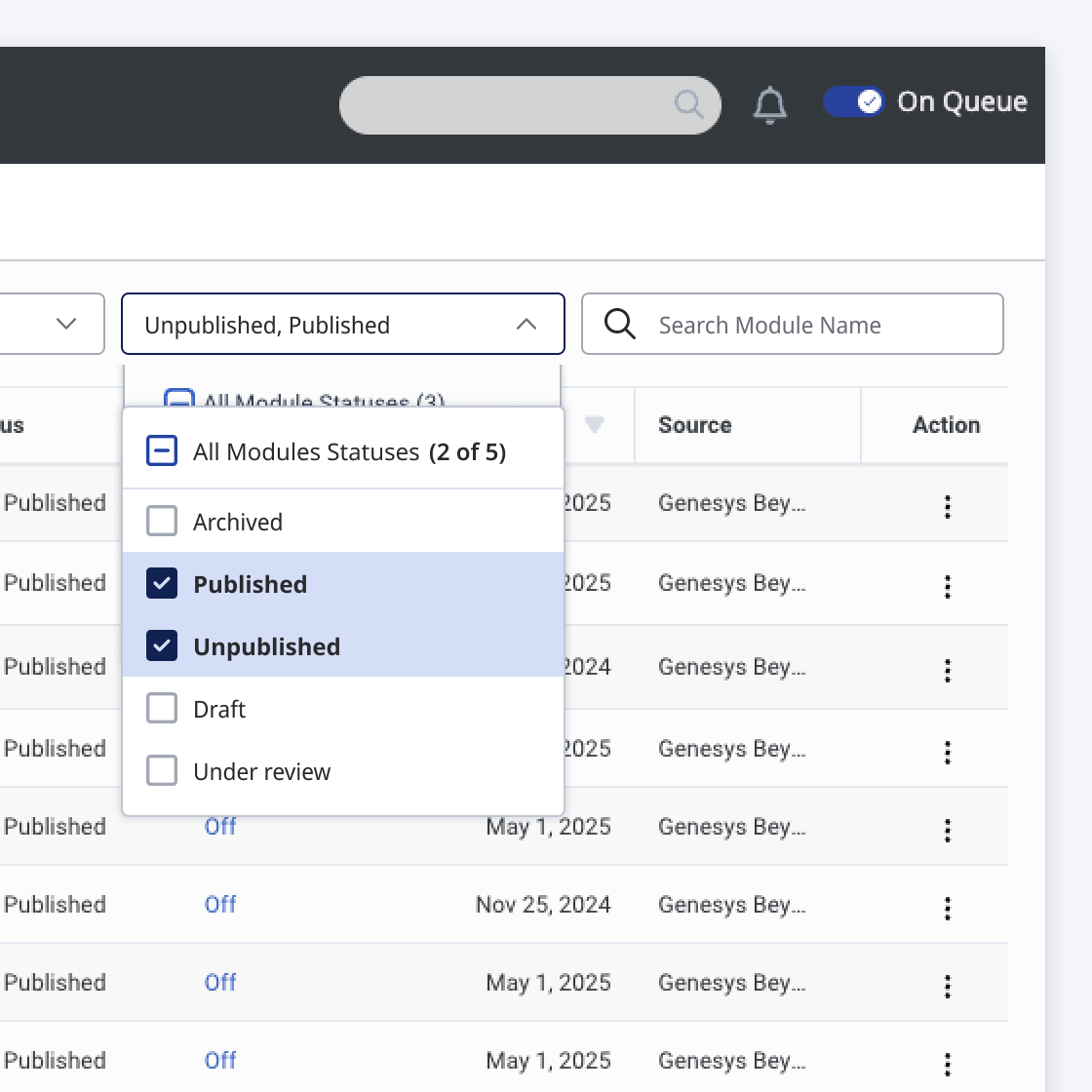This screenshot has height=1092, width=1092.
Task: Open the action menu for the Nov 25, 2024 row
Action: (x=947, y=908)
